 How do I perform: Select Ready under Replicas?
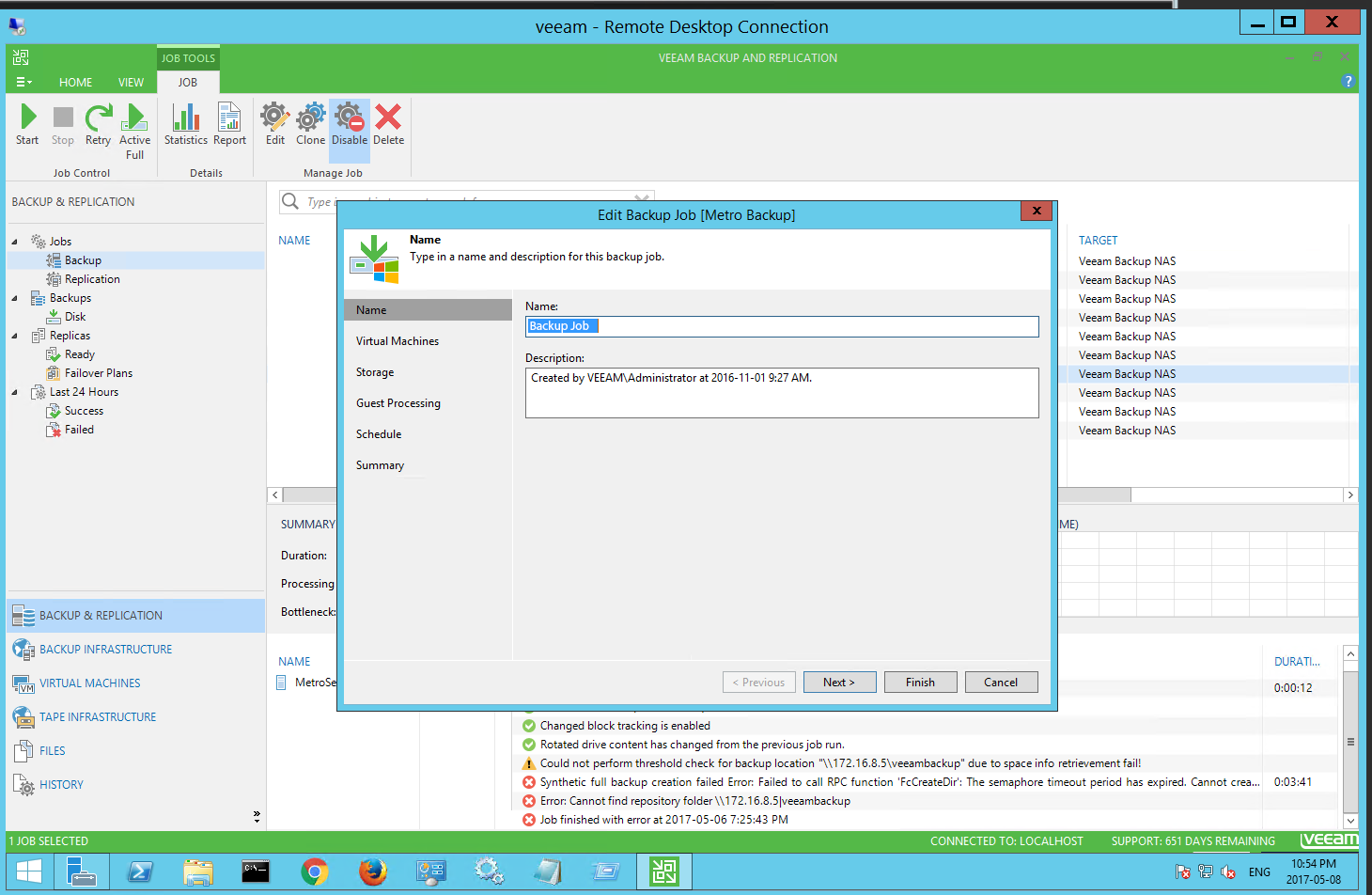tap(80, 354)
